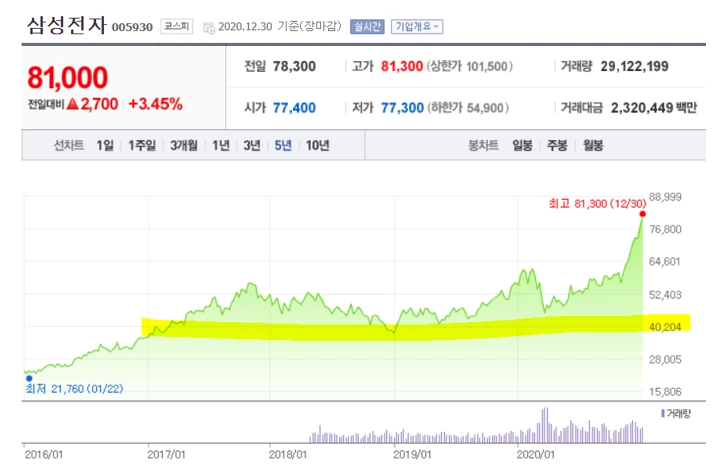Click the current price 81,000
Image resolution: width=726 pixels, height=469 pixels.
click(x=68, y=77)
